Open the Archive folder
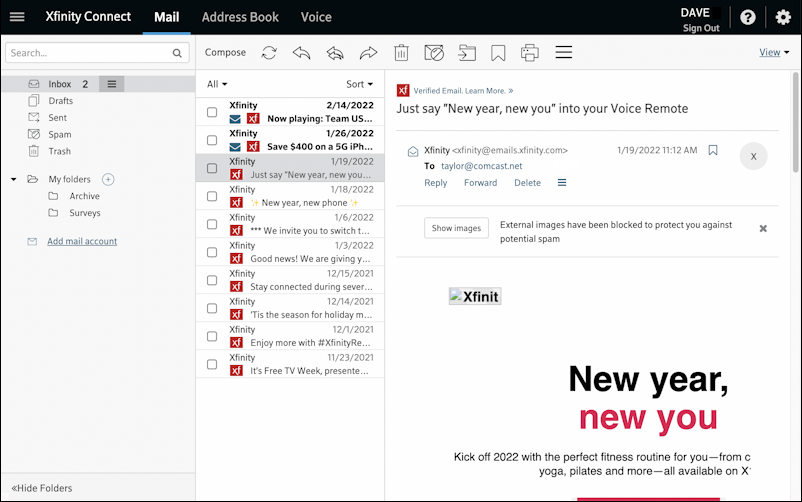The image size is (802, 502). coord(84,196)
